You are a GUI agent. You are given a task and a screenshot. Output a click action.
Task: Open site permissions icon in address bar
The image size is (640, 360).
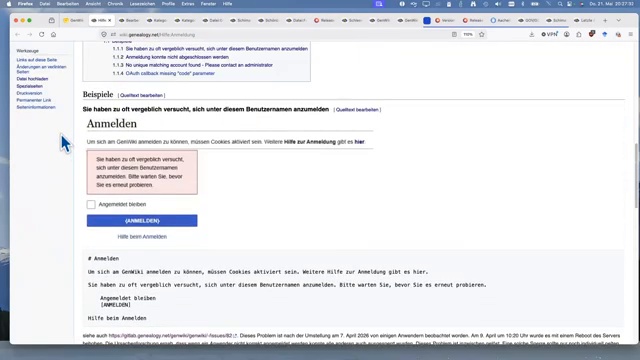tap(113, 35)
